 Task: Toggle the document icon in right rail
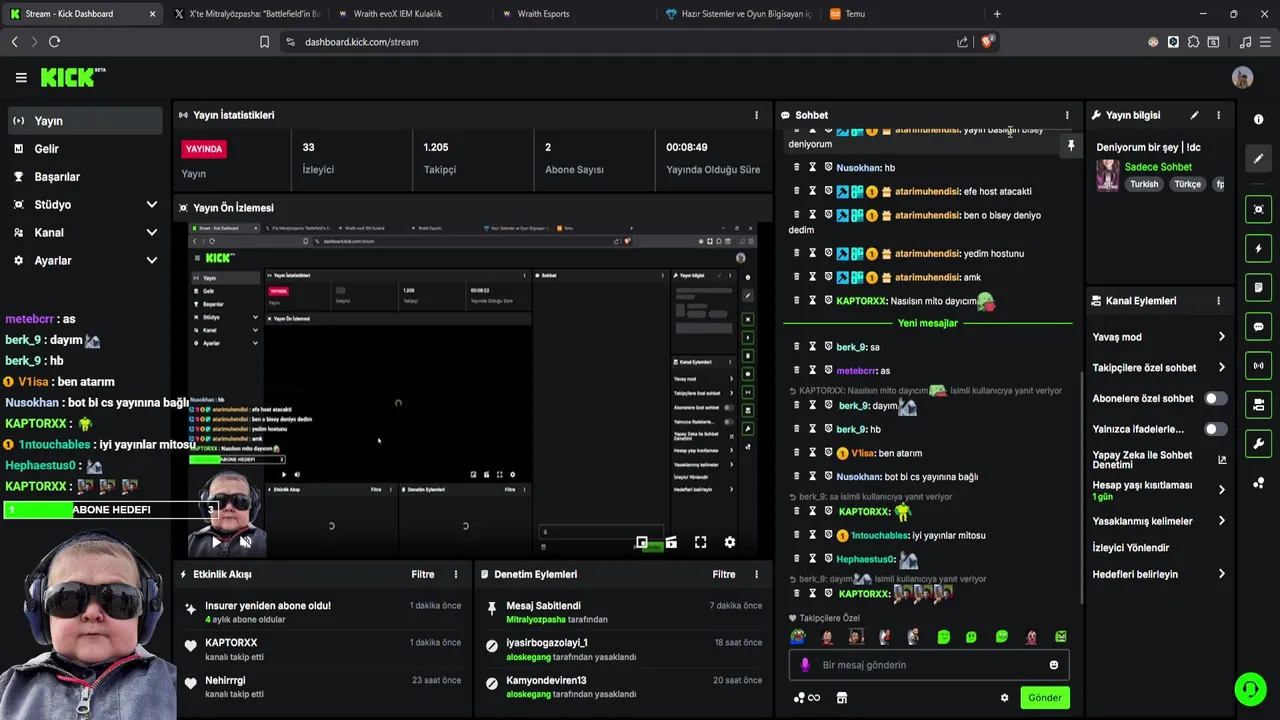(1258, 287)
